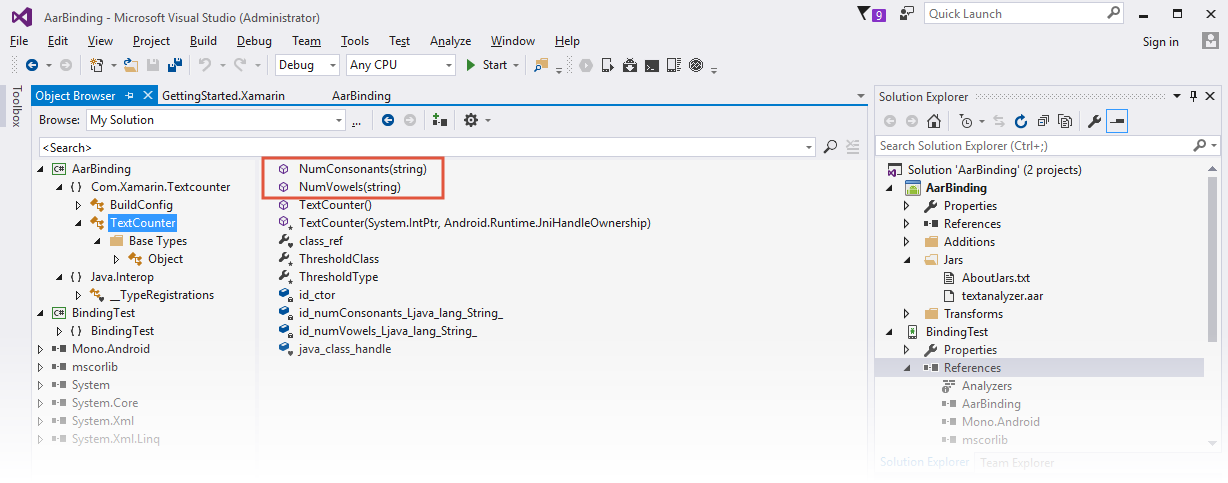The width and height of the screenshot is (1228, 483).
Task: Click the Open File toolbar icon
Action: tap(131, 65)
